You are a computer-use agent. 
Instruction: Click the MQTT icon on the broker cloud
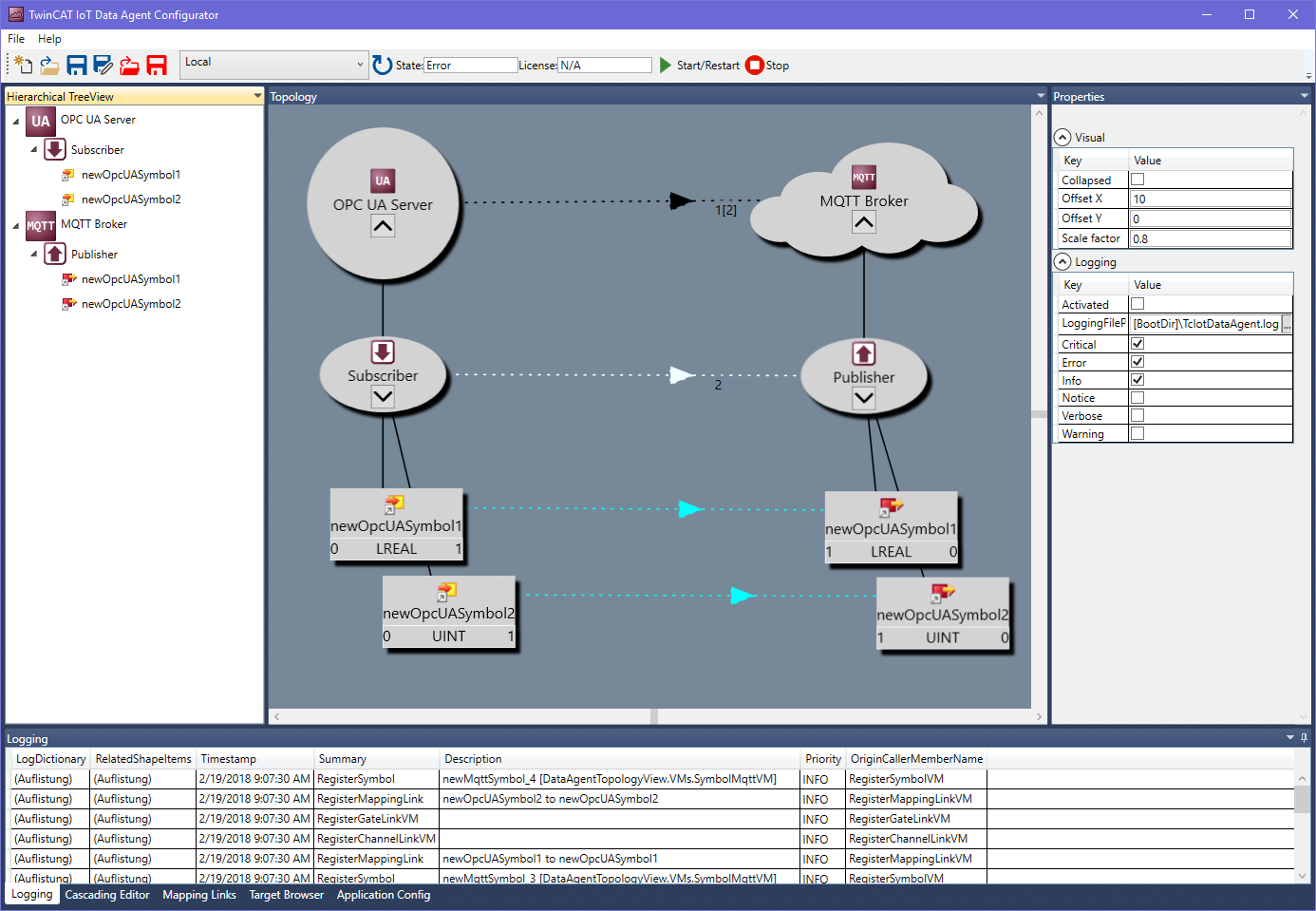[x=864, y=177]
